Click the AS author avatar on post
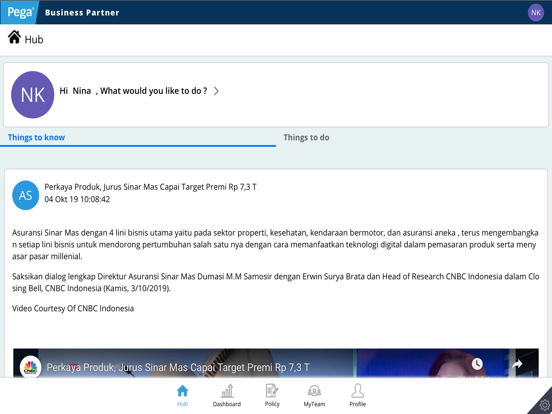 pos(25,195)
